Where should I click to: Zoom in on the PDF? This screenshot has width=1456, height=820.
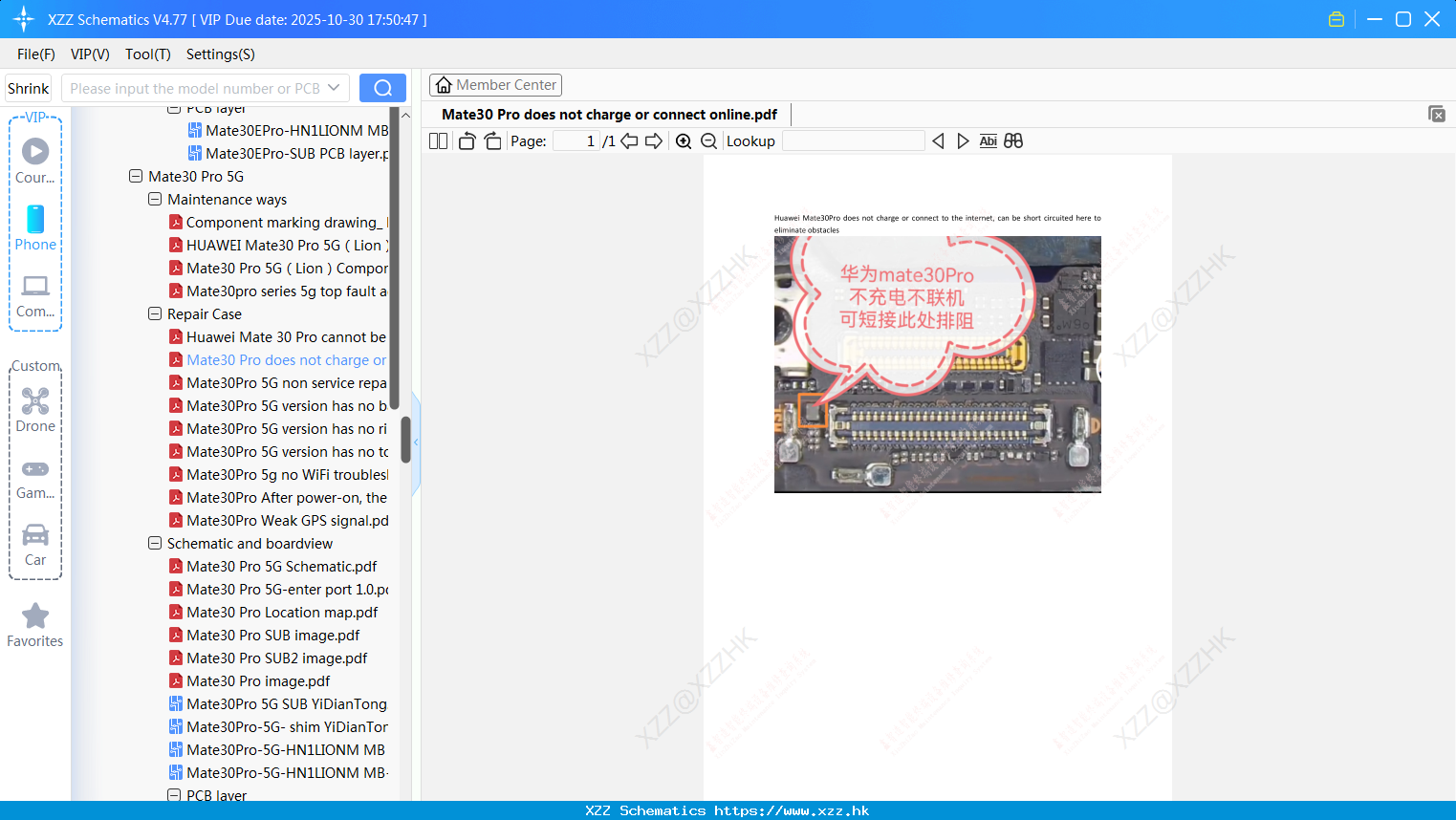[684, 141]
